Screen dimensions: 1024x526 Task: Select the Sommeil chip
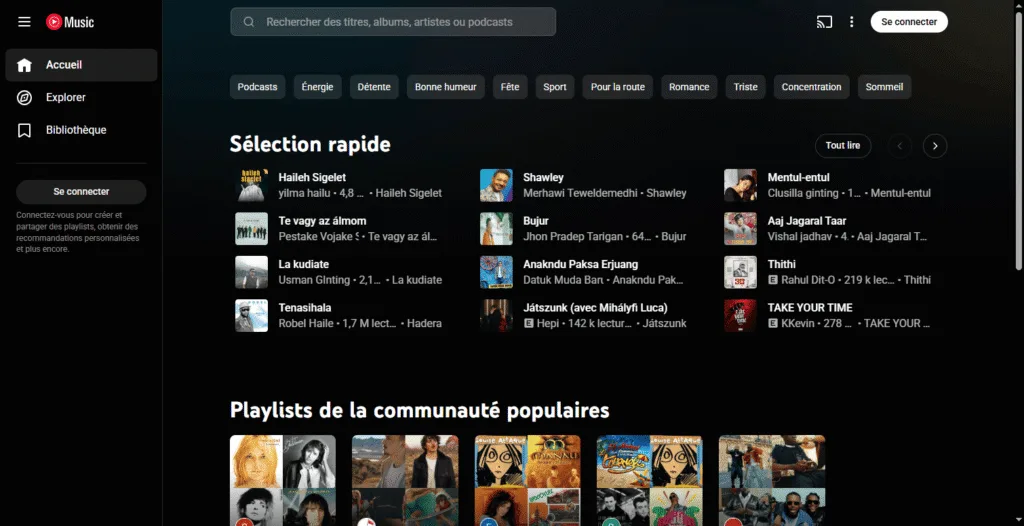coord(884,87)
